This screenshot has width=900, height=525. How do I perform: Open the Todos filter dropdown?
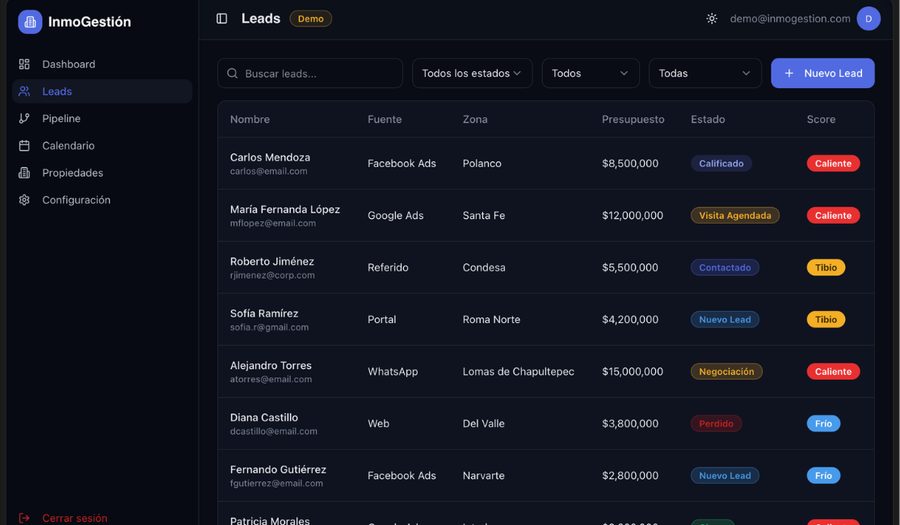(x=590, y=73)
